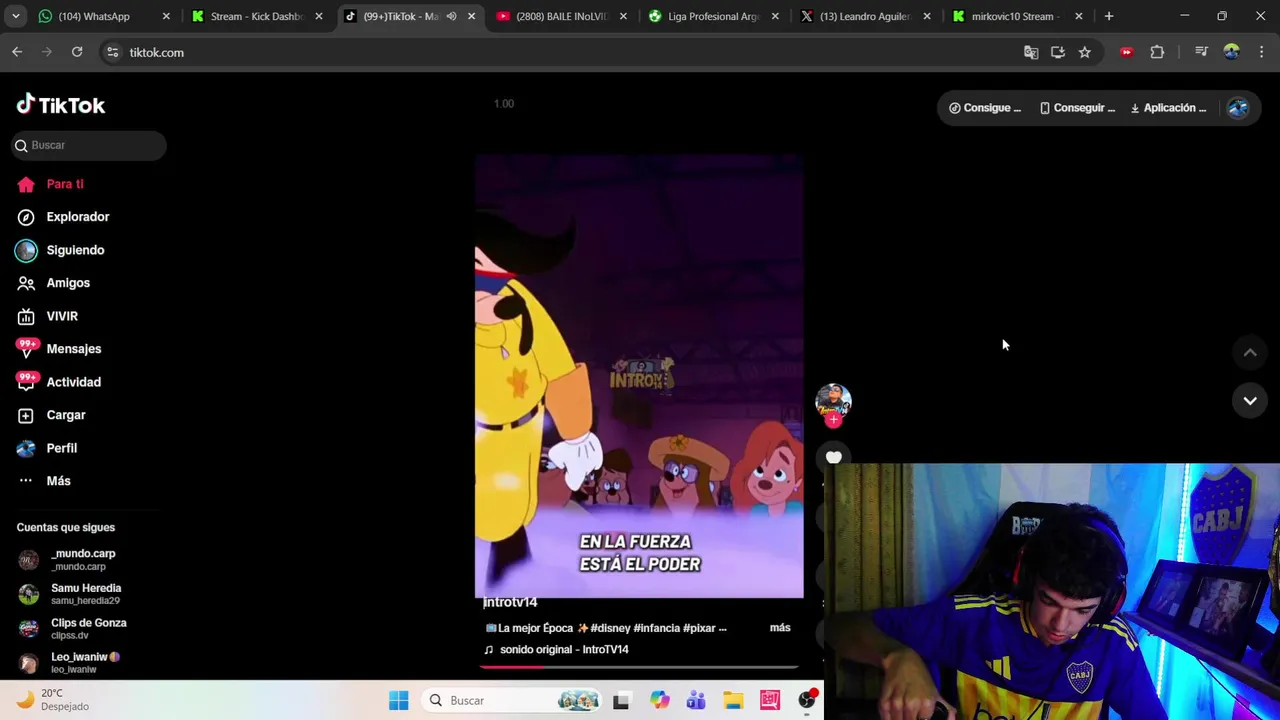Open the Chrome profile avatar
The height and width of the screenshot is (720, 1280).
coord(1232,52)
